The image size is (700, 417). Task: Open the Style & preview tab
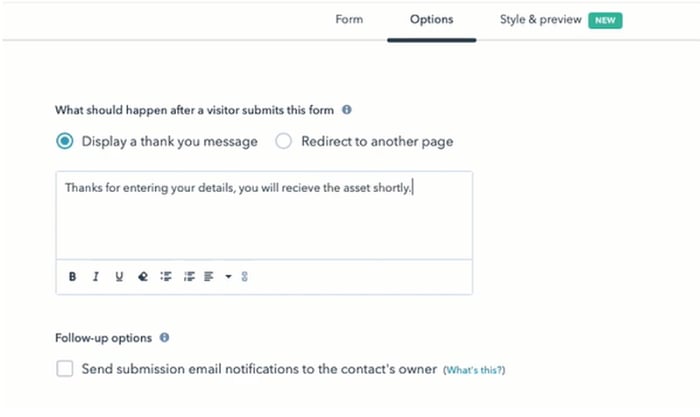pyautogui.click(x=541, y=19)
